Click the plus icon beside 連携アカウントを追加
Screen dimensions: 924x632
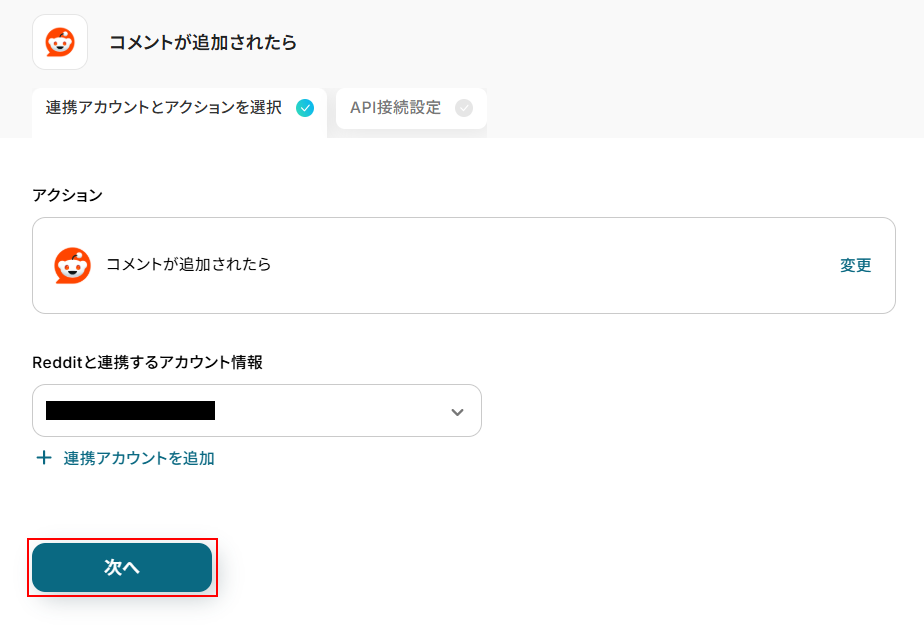44,458
